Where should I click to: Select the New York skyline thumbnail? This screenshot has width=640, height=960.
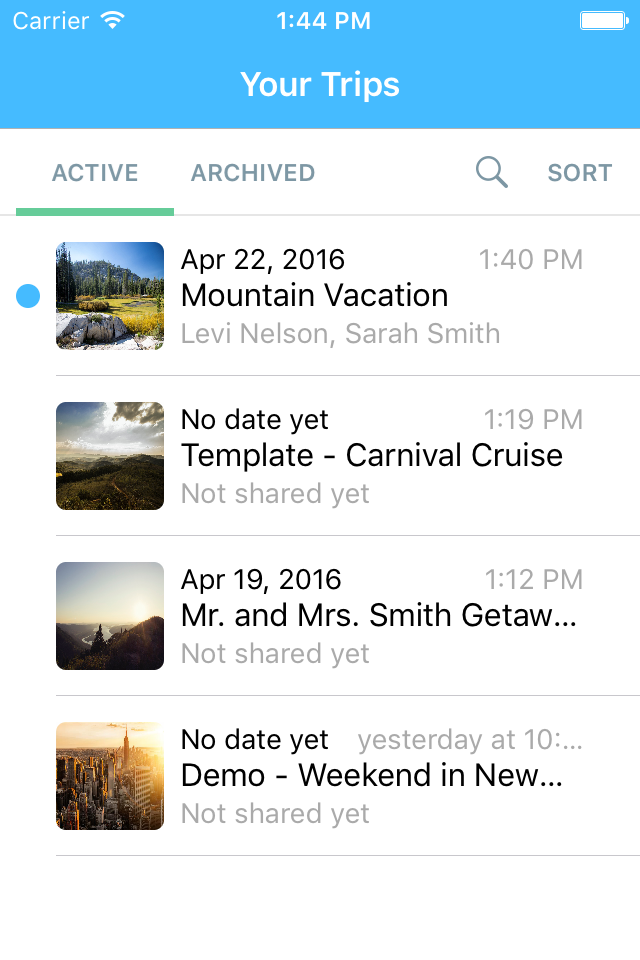coord(110,776)
